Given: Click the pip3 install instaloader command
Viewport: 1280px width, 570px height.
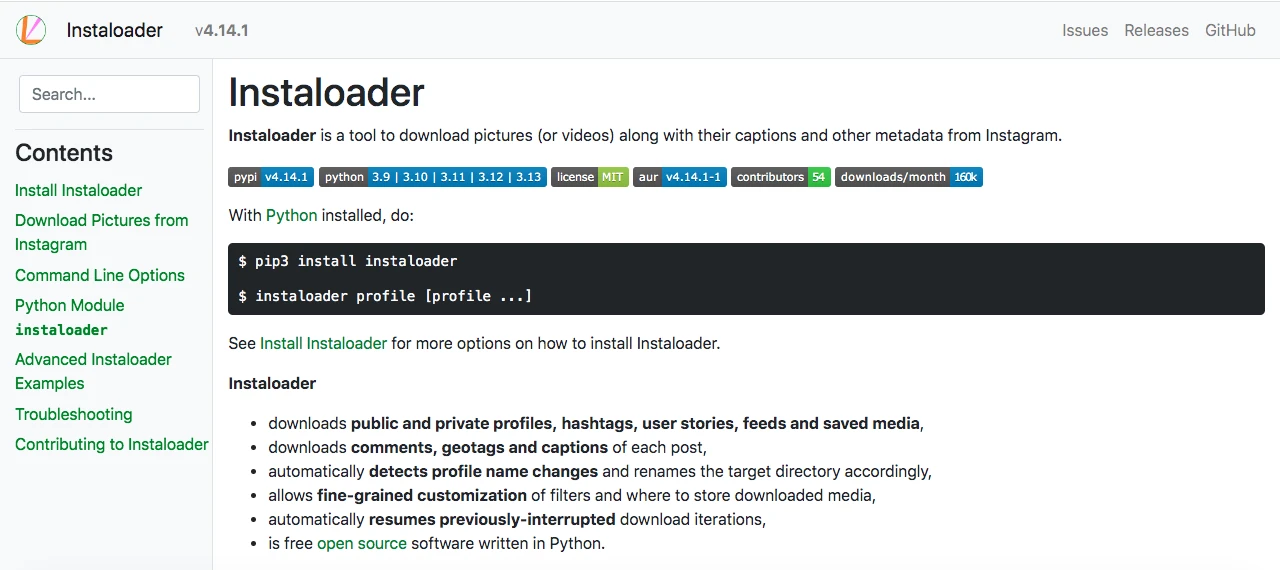Looking at the screenshot, I should click(348, 261).
